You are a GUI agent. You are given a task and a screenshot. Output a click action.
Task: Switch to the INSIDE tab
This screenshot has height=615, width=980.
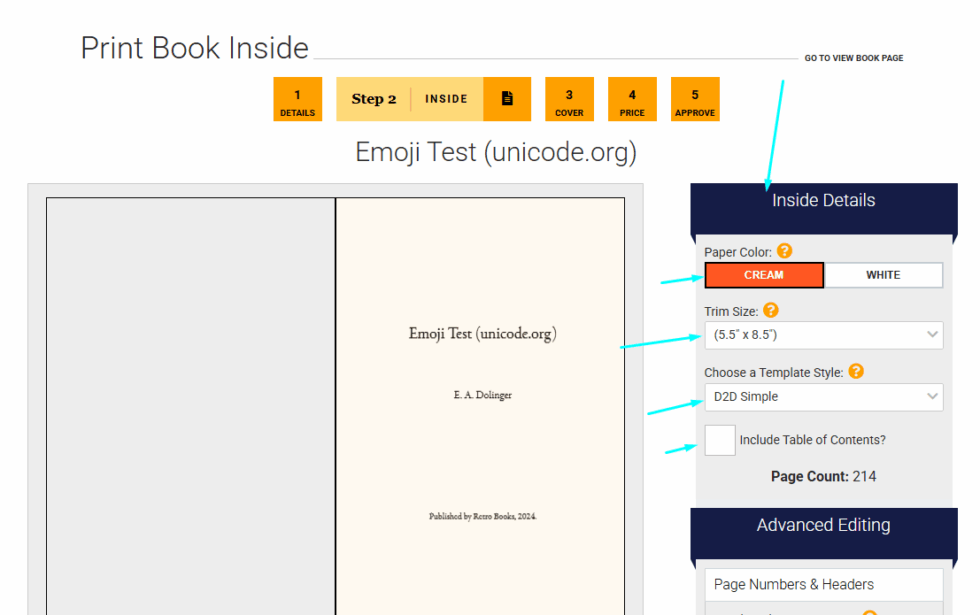tap(445, 98)
